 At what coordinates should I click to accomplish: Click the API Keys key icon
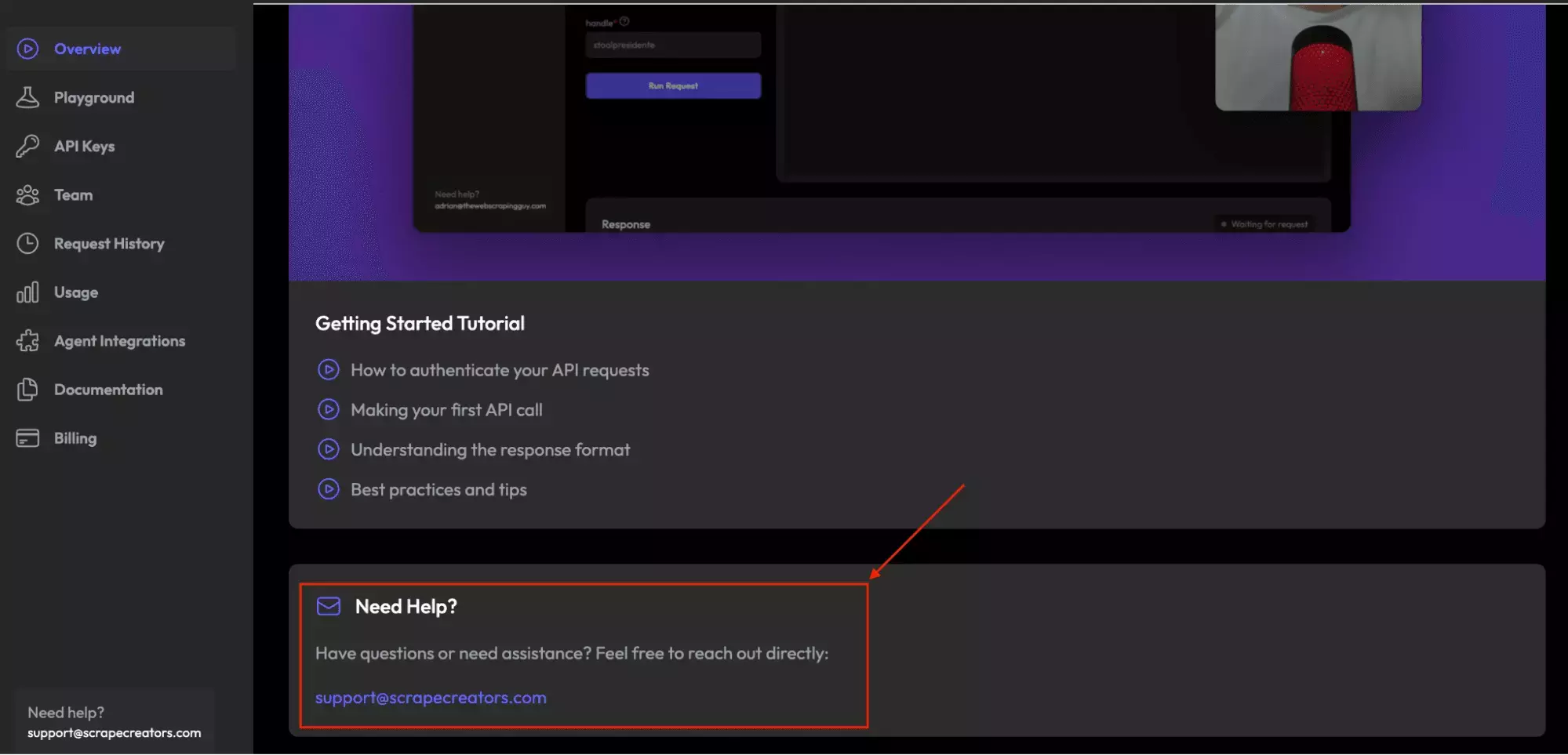(27, 146)
